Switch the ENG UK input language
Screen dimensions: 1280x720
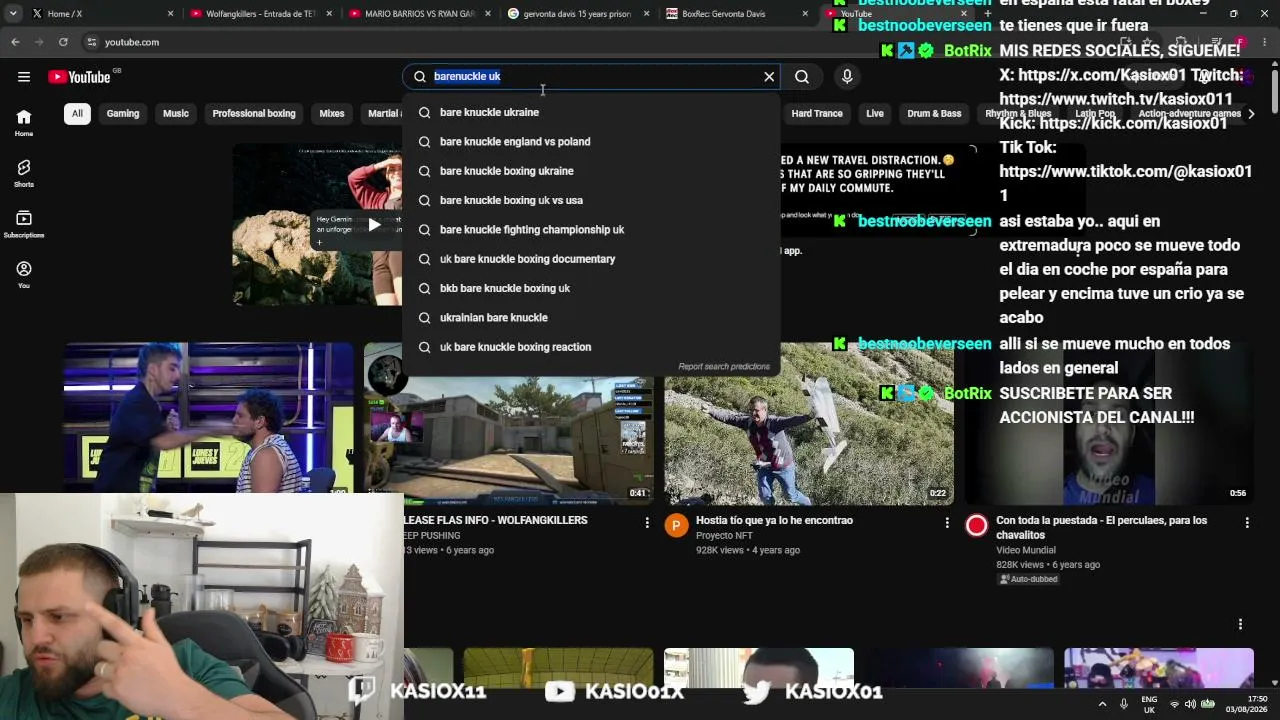click(1149, 704)
